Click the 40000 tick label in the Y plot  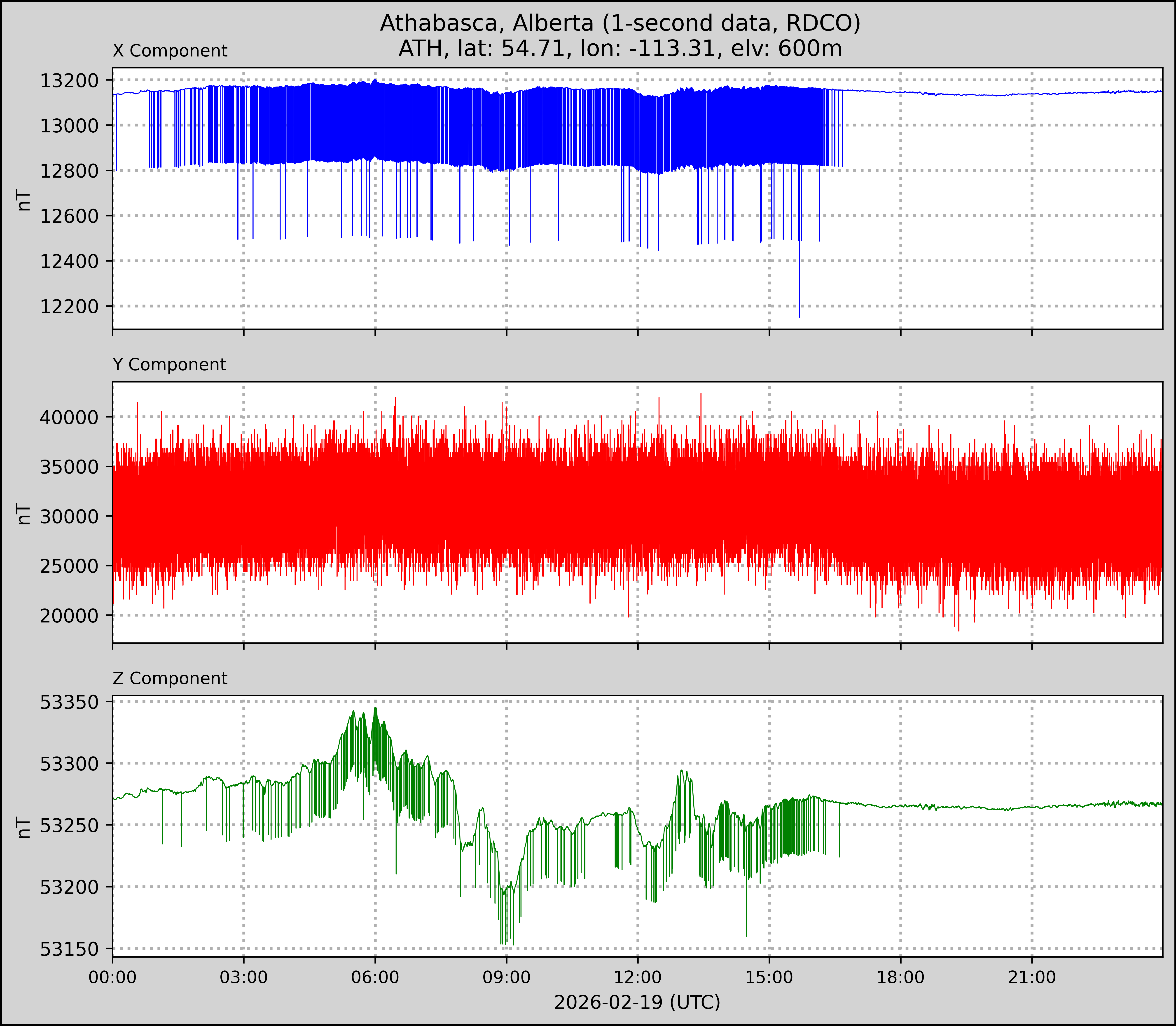pos(69,417)
